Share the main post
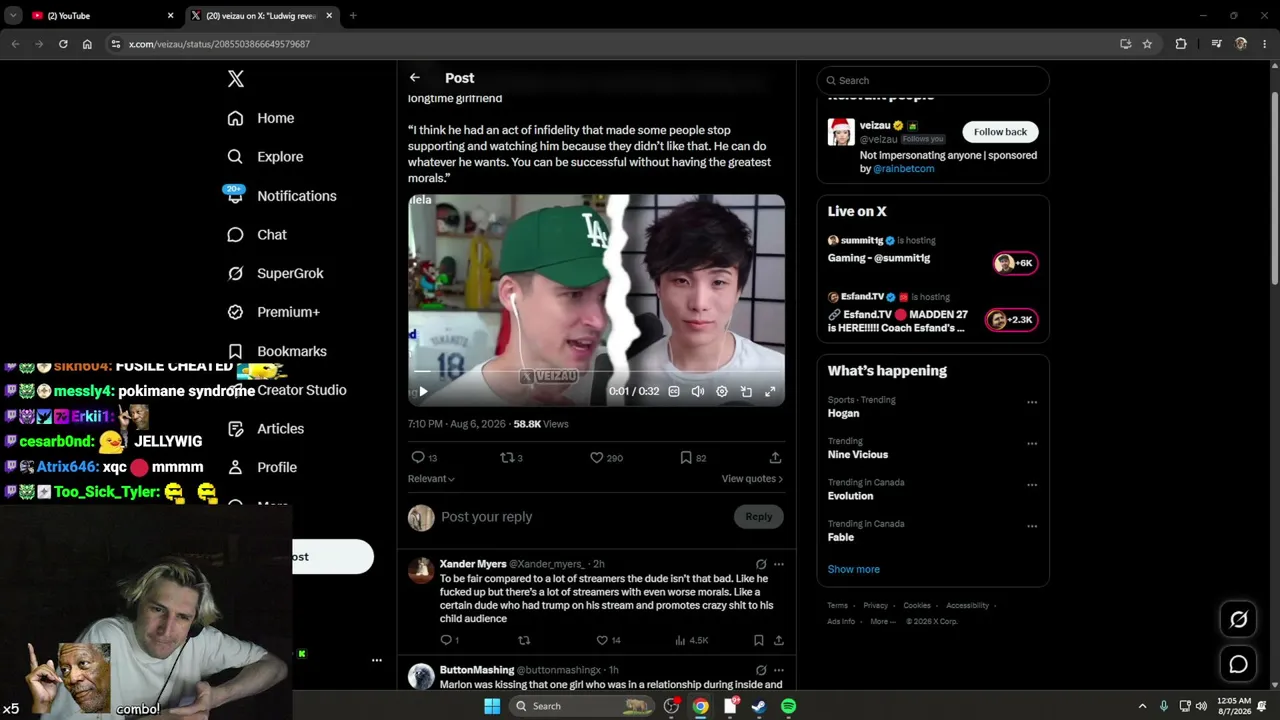 (775, 458)
